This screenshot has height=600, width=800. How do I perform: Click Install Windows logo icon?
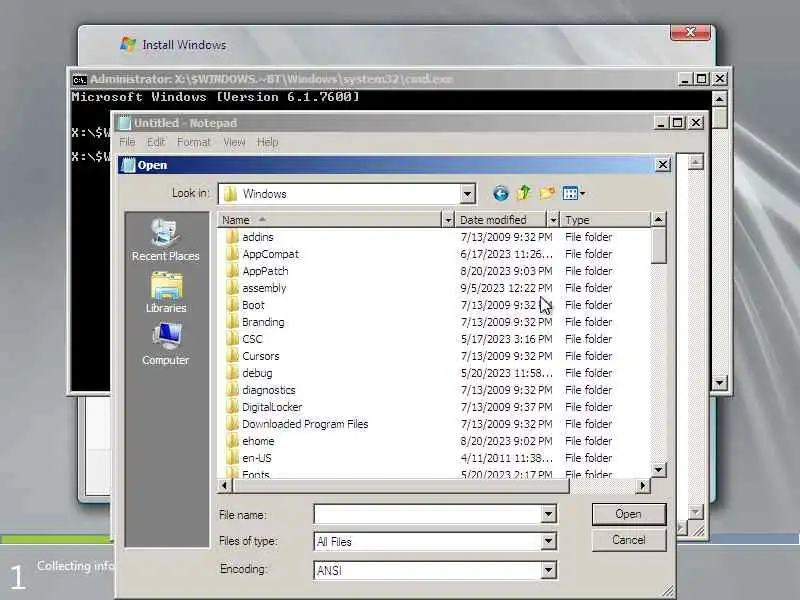[x=128, y=44]
